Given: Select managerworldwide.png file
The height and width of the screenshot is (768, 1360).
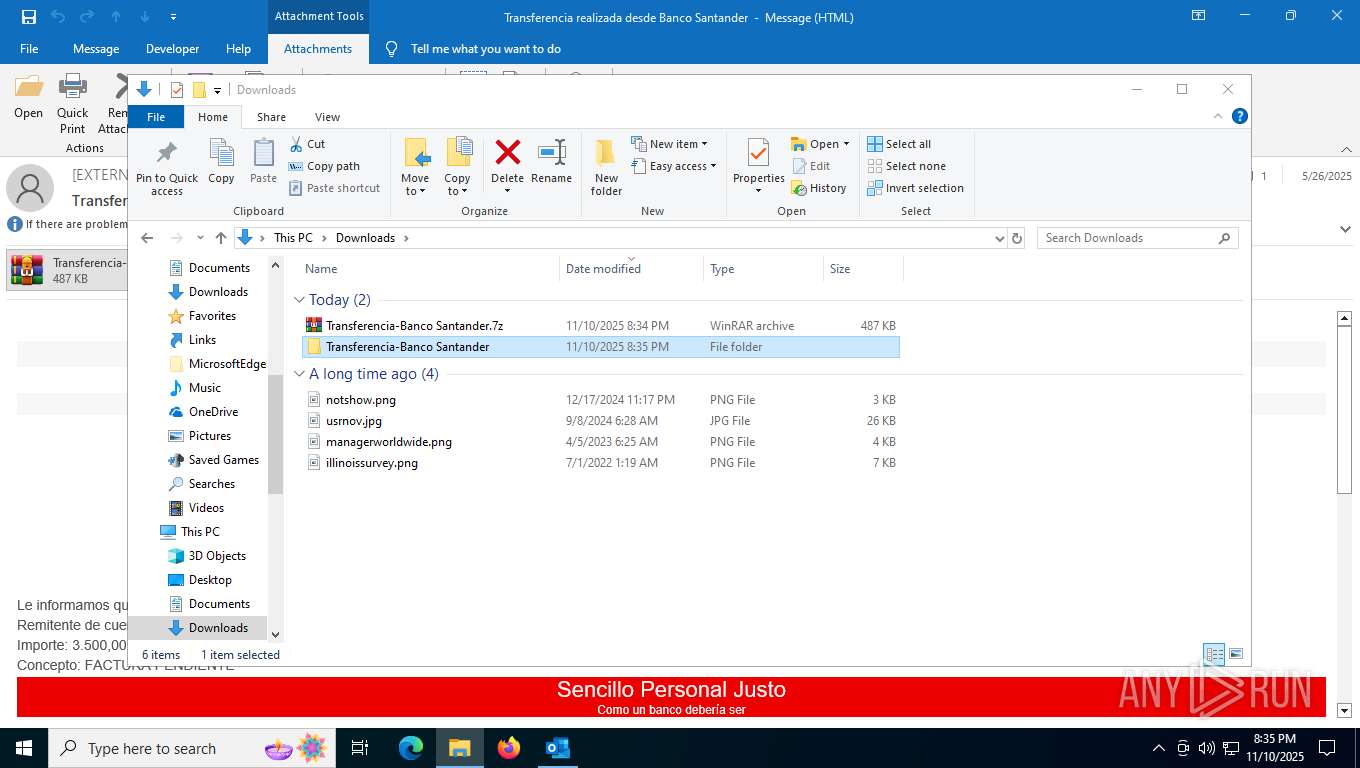Looking at the screenshot, I should (600, 442).
